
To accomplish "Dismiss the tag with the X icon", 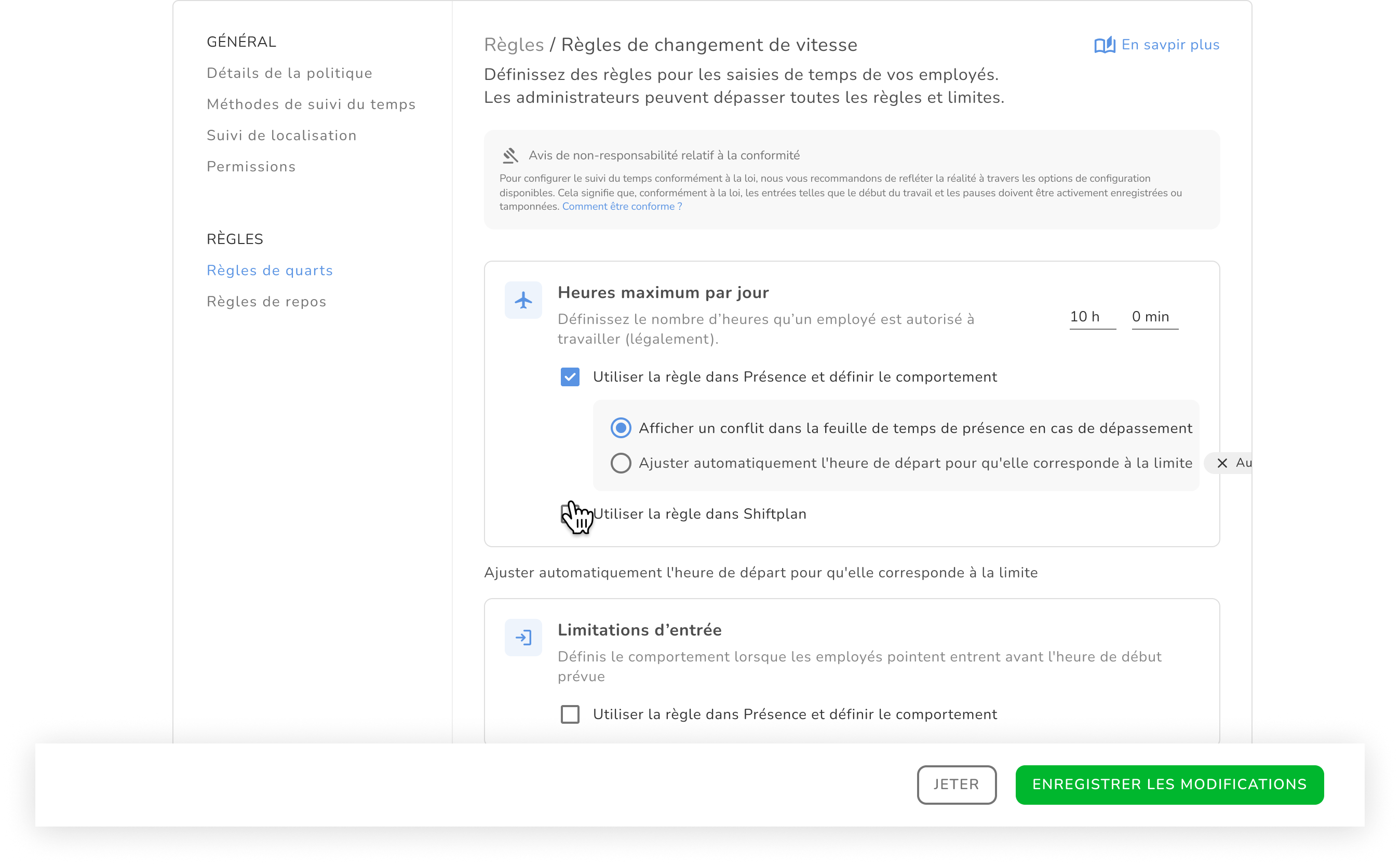I will coord(1222,463).
